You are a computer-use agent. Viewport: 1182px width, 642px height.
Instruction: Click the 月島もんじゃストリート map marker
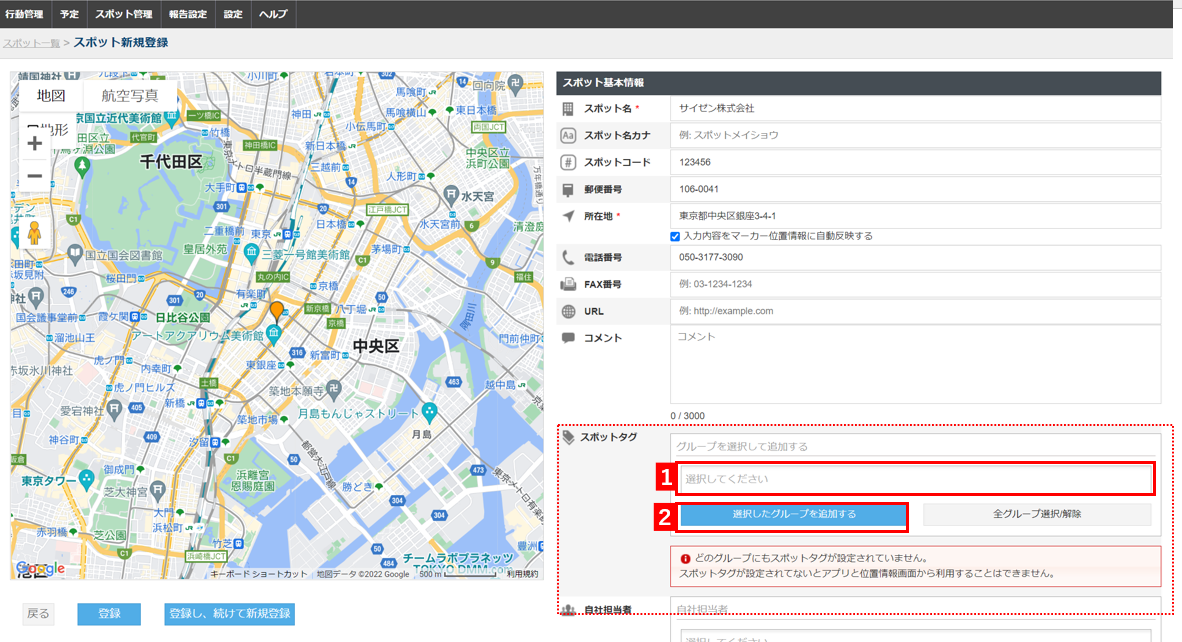click(430, 411)
